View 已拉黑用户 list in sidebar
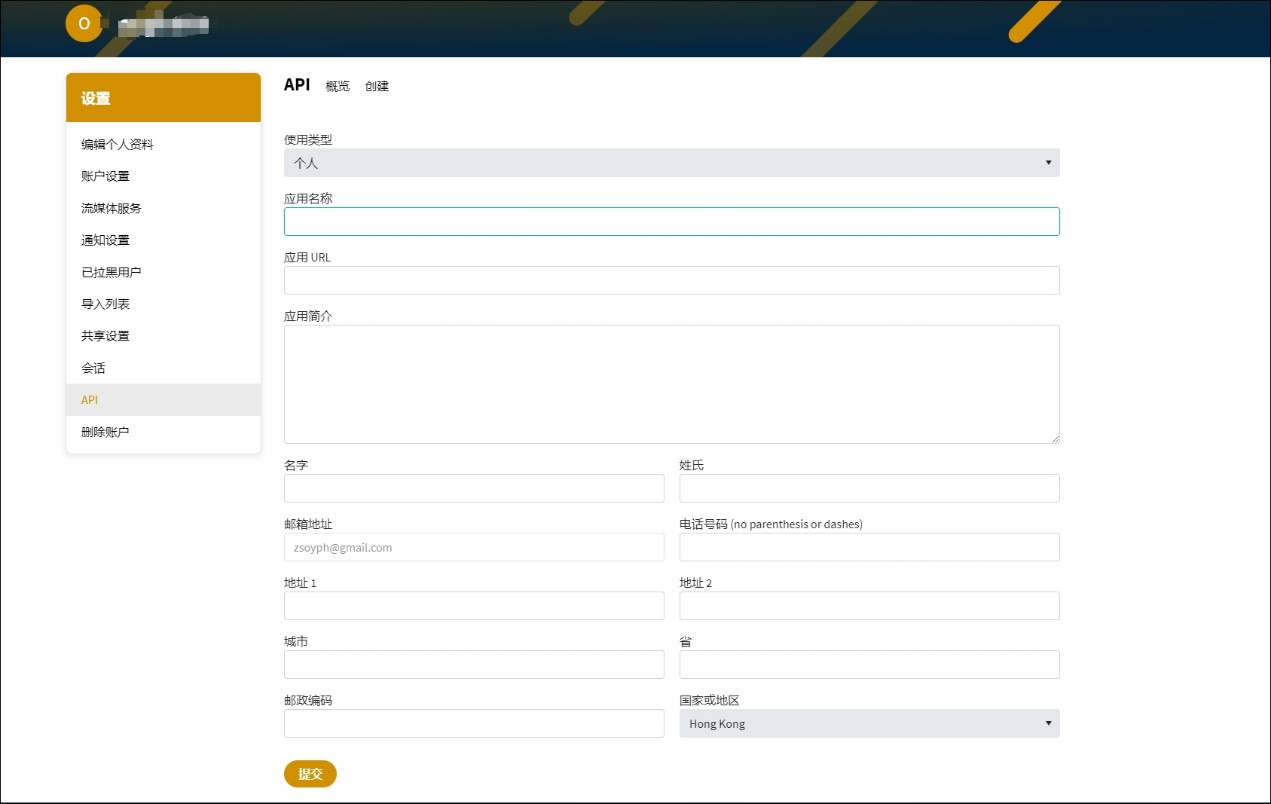 tap(111, 272)
